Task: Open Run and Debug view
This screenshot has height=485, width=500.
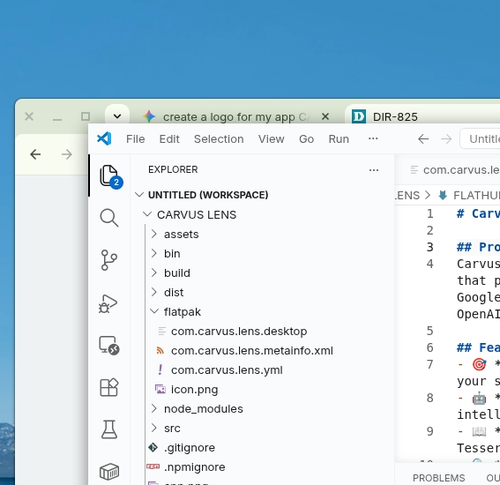Action: pyautogui.click(x=108, y=303)
